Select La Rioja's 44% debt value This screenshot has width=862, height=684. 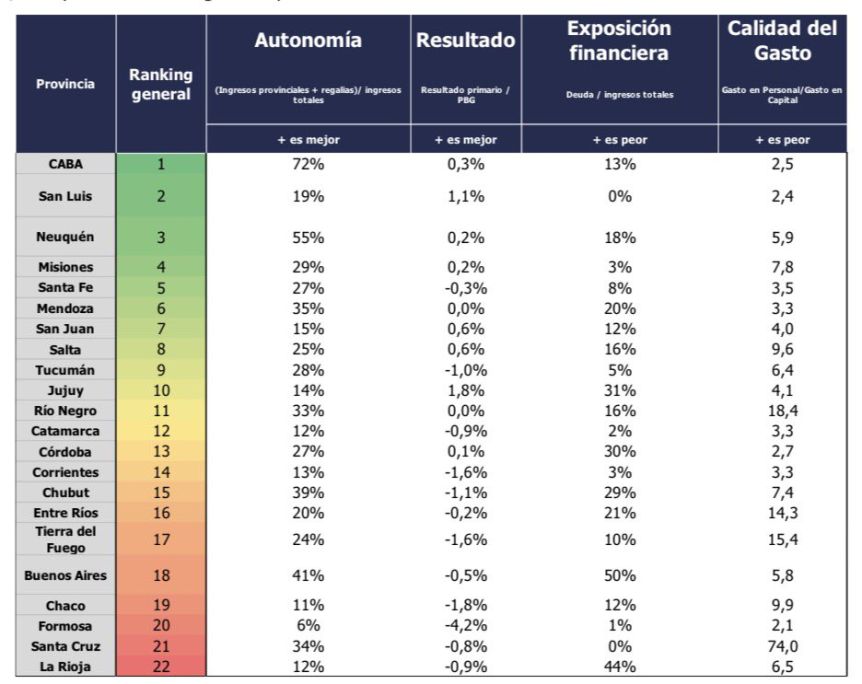click(619, 667)
